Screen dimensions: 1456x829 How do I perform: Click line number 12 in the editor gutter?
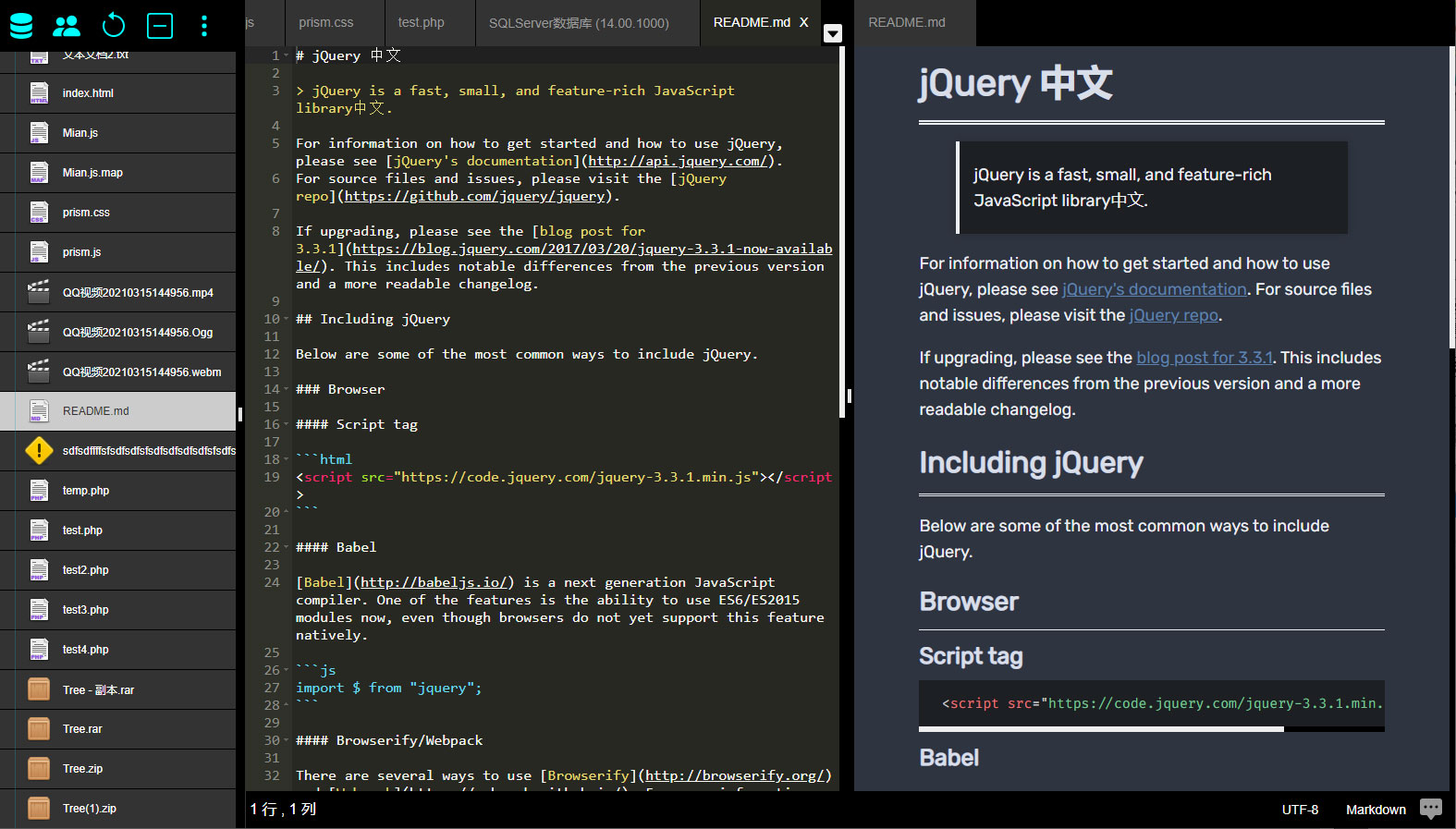coord(272,355)
